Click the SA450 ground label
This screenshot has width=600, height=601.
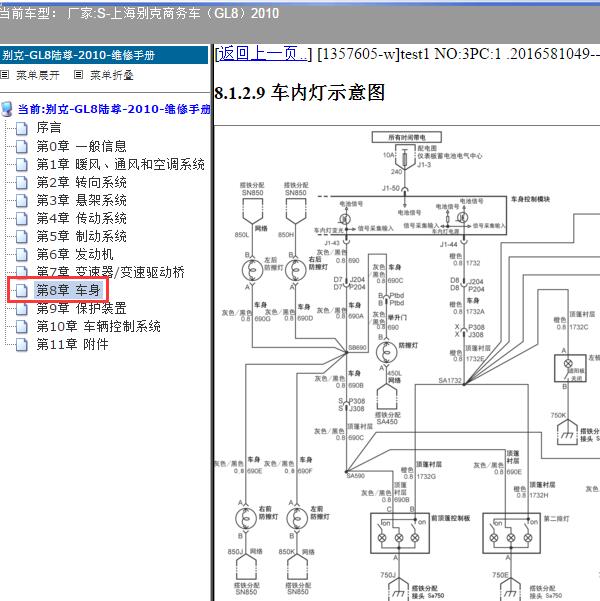tap(387, 422)
